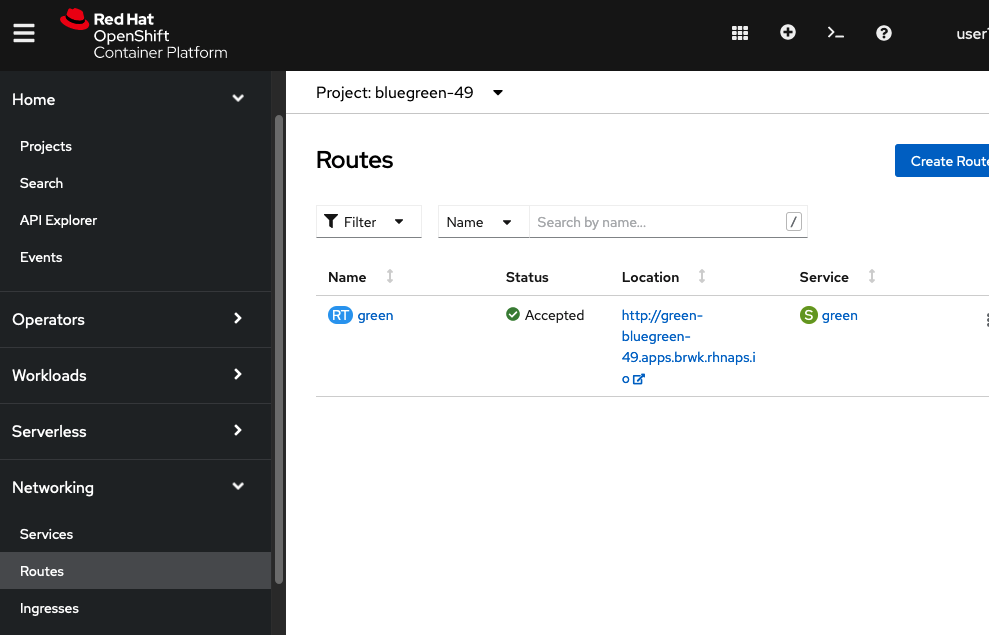Open API Explorer in sidebar
Viewport: 989px width, 635px height.
58,220
